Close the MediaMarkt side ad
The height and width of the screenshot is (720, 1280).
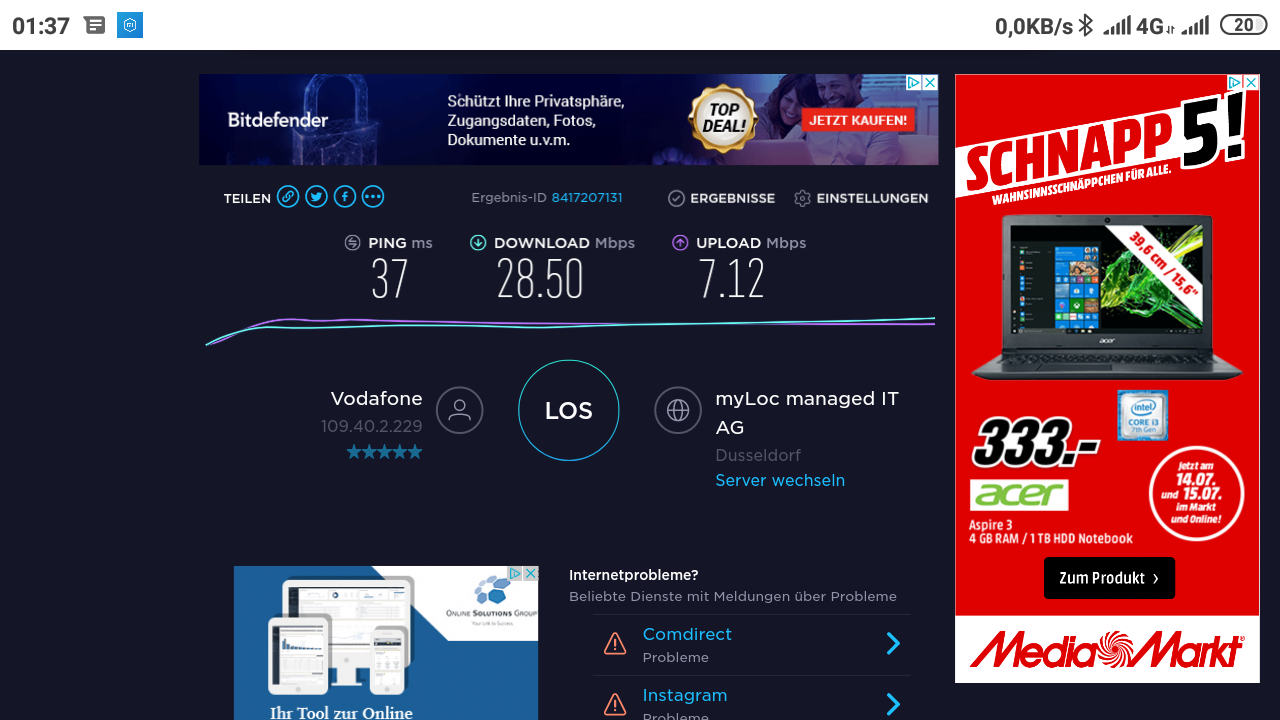pos(1251,83)
